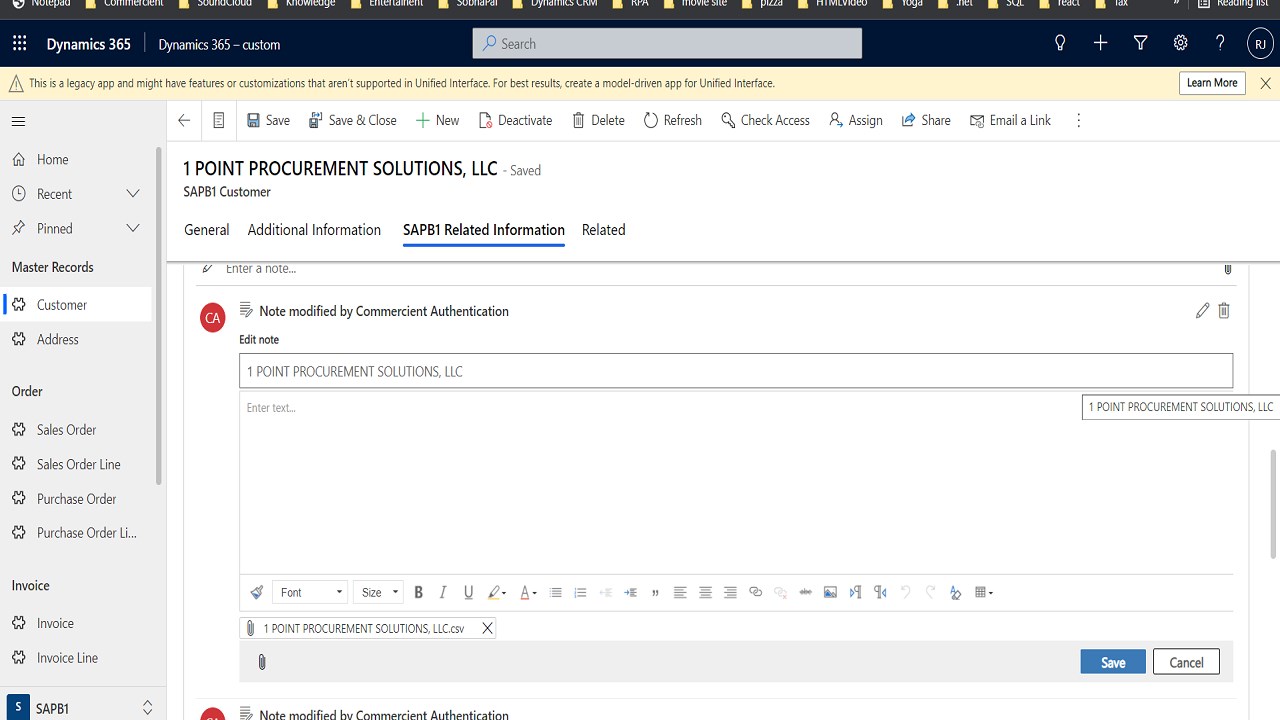
Task: Share the record
Action: pyautogui.click(x=926, y=120)
